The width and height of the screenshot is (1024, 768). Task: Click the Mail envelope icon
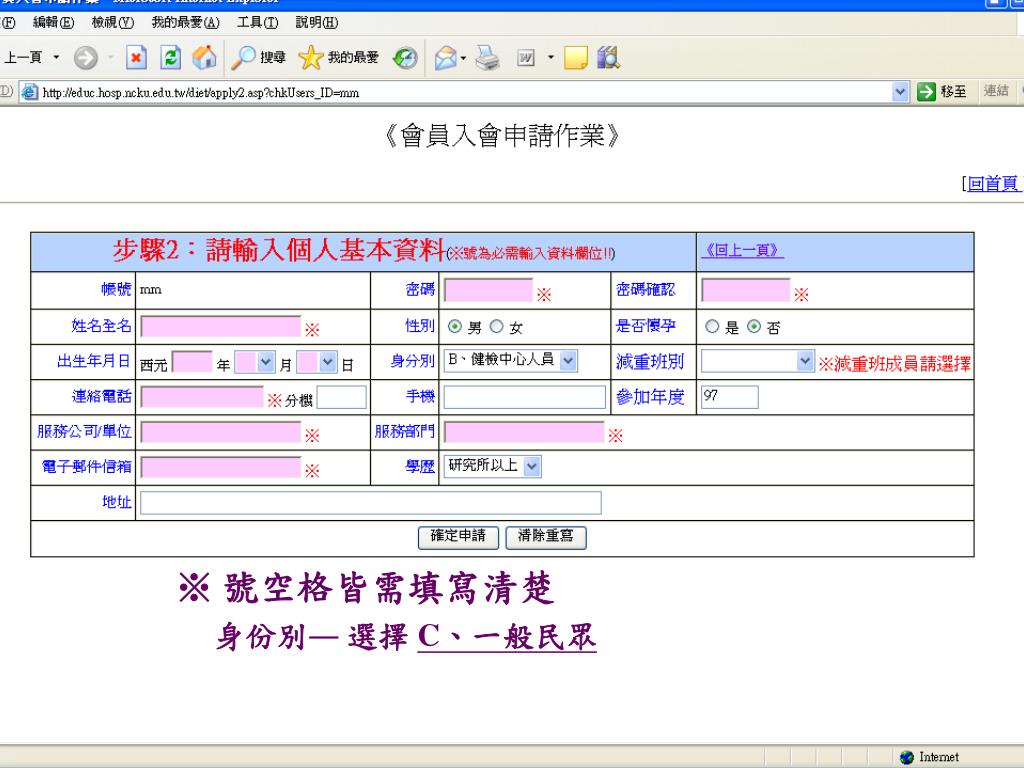click(445, 58)
